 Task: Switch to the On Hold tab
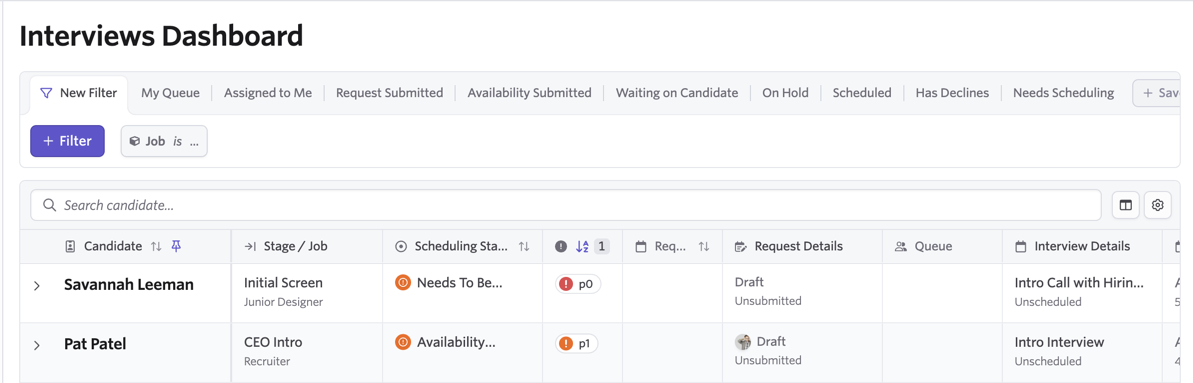pos(785,93)
